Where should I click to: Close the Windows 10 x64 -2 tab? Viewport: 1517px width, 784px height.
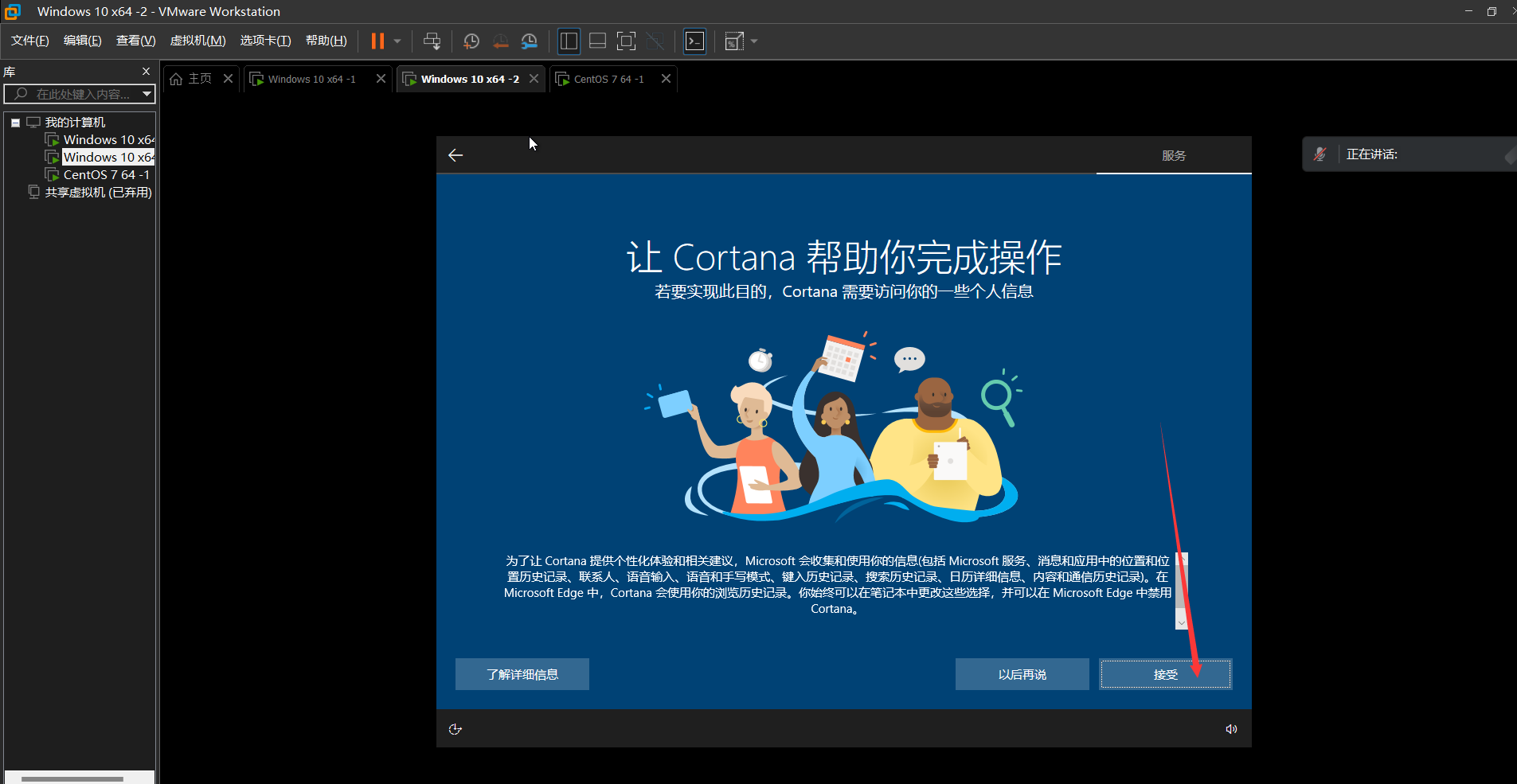pos(534,78)
